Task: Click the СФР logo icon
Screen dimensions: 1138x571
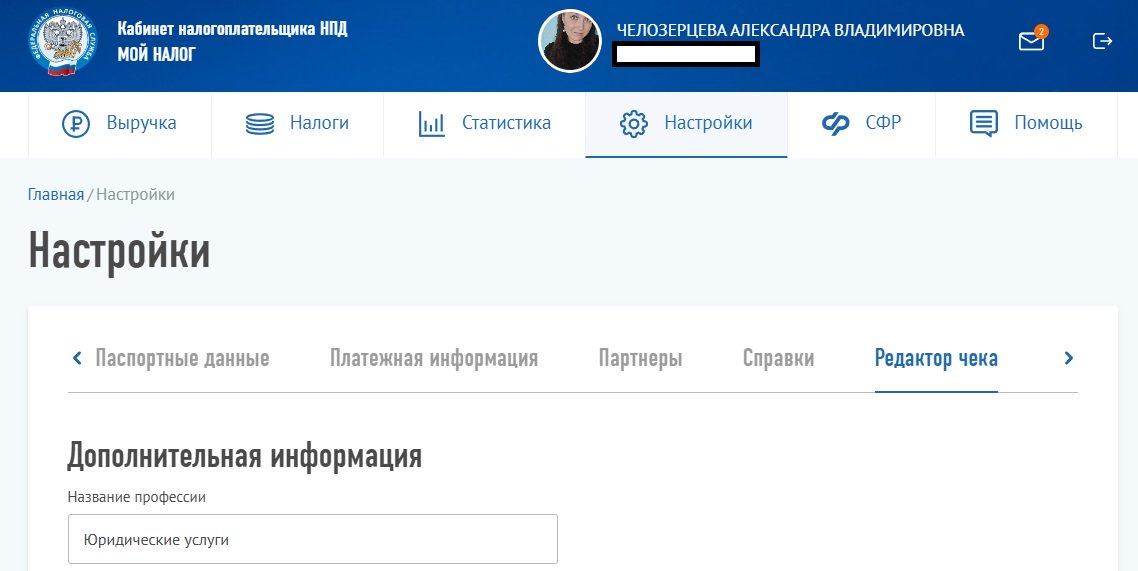Action: pyautogui.click(x=835, y=123)
